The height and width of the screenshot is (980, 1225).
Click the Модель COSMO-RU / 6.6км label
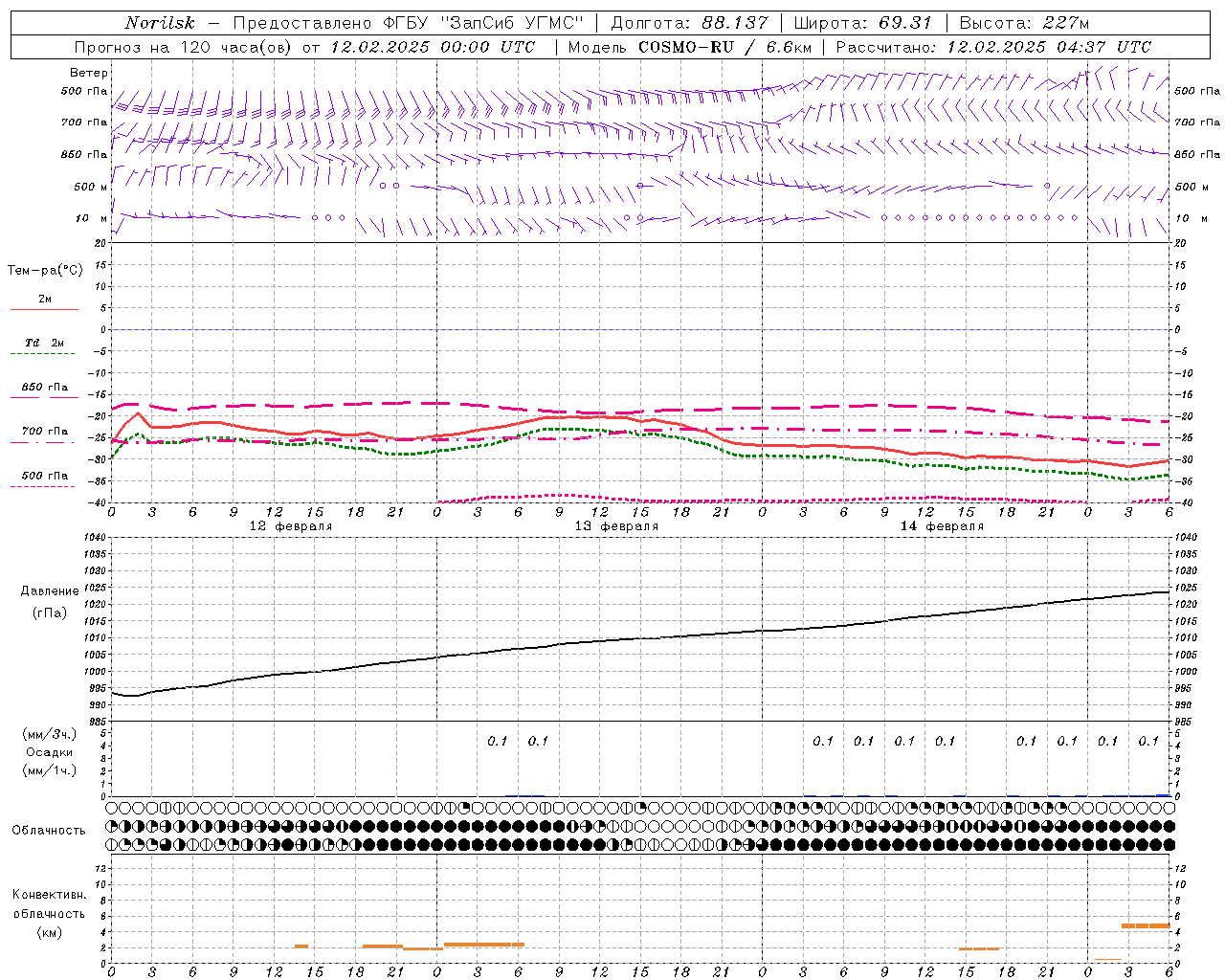pyautogui.click(x=690, y=47)
